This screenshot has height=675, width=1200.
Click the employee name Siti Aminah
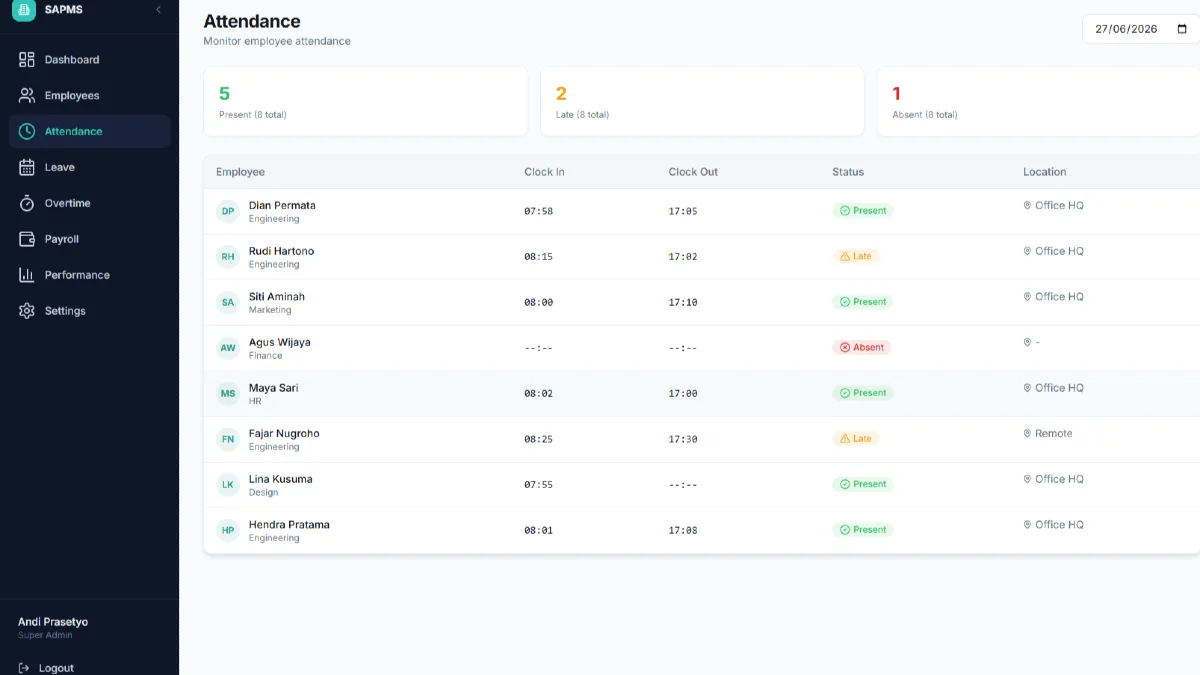(x=277, y=297)
